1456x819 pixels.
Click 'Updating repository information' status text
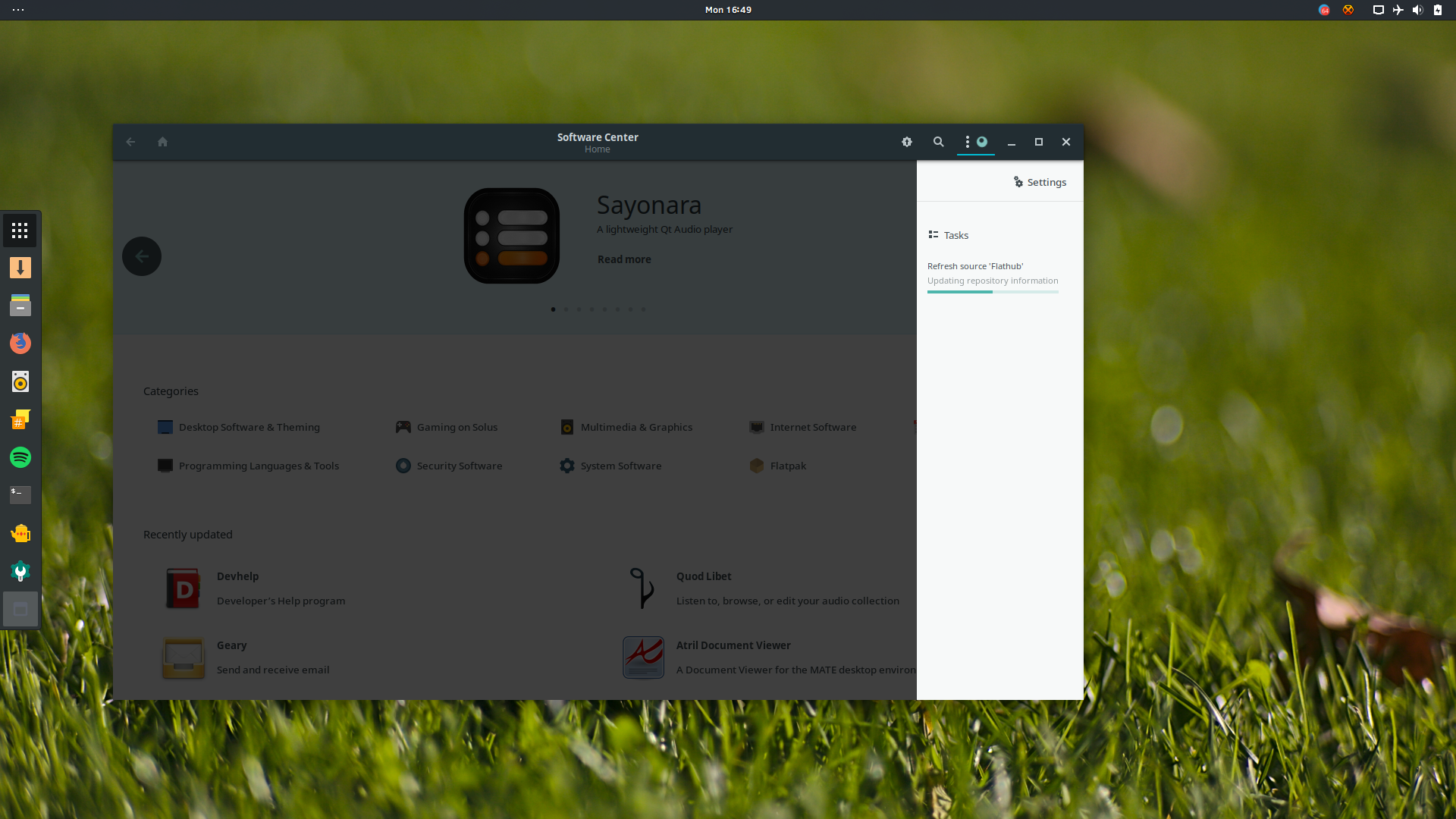(x=993, y=281)
